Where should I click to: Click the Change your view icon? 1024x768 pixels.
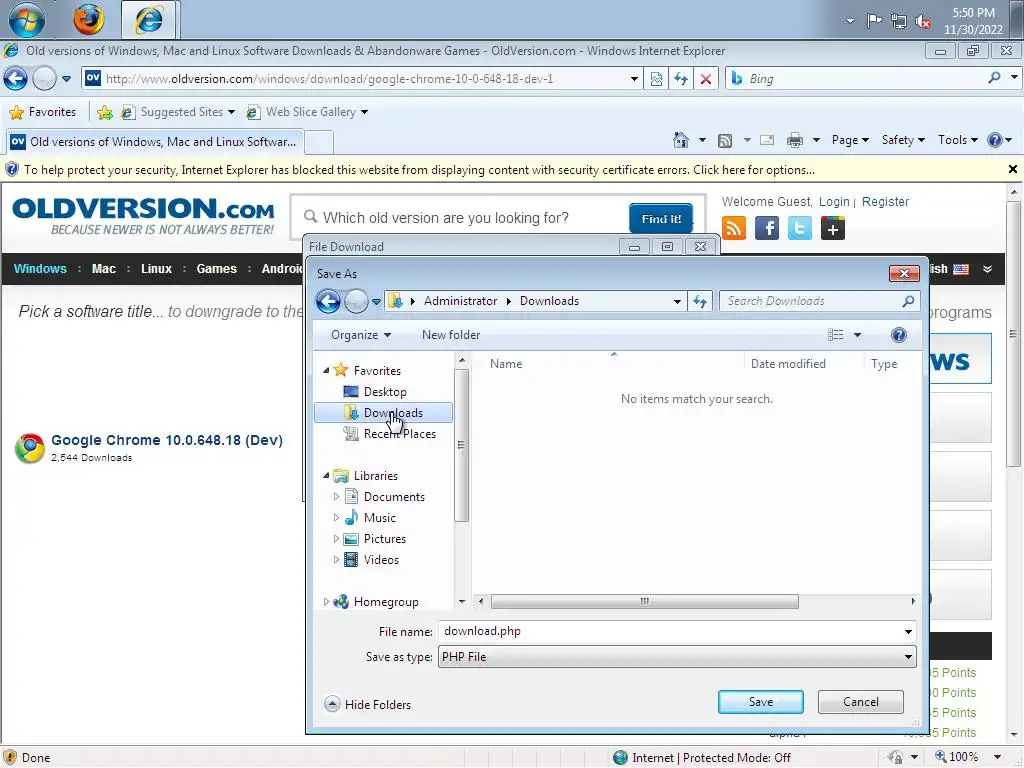836,335
